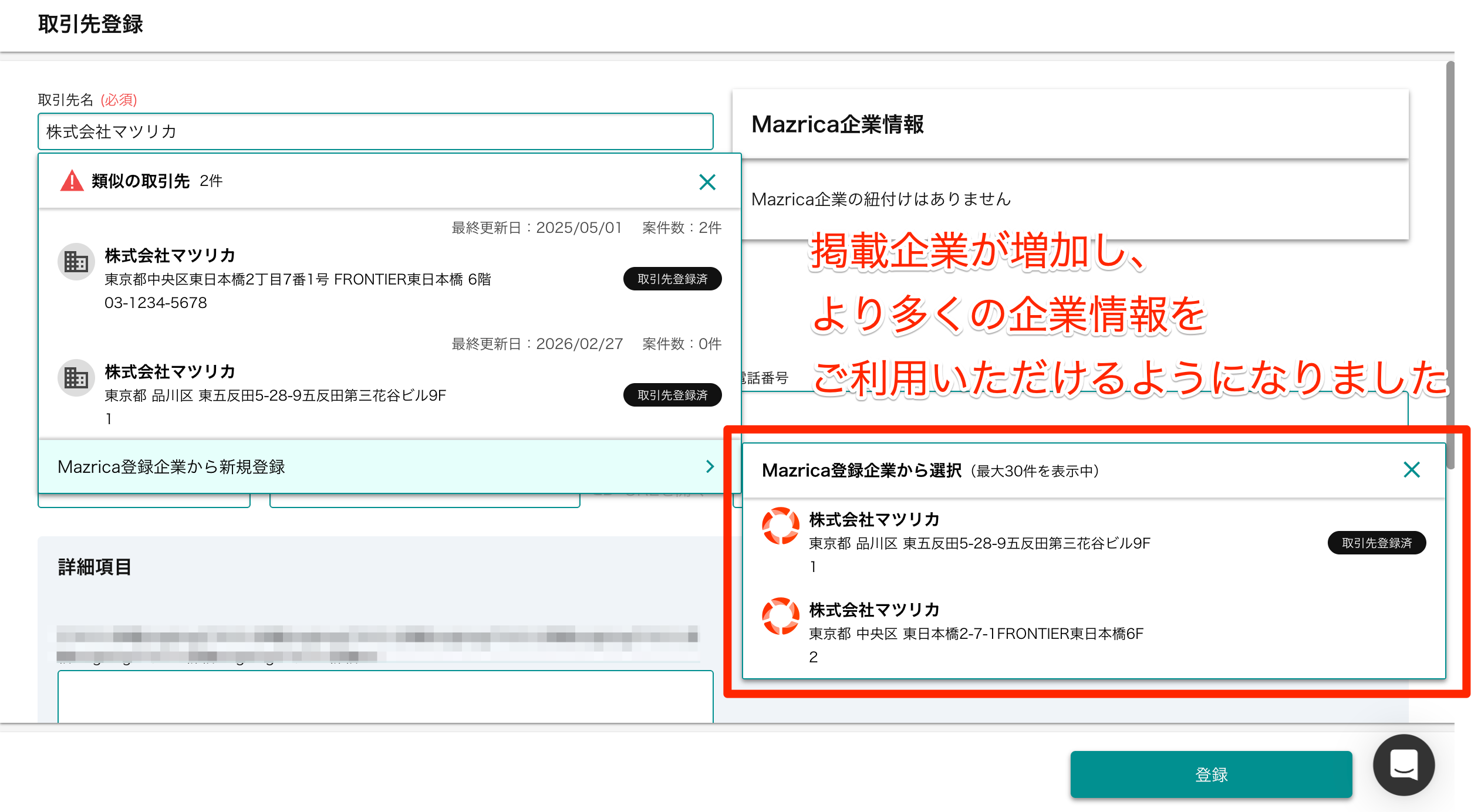Click building icon of first 株式会社マツリカ entry
1471x812 pixels.
(76, 262)
